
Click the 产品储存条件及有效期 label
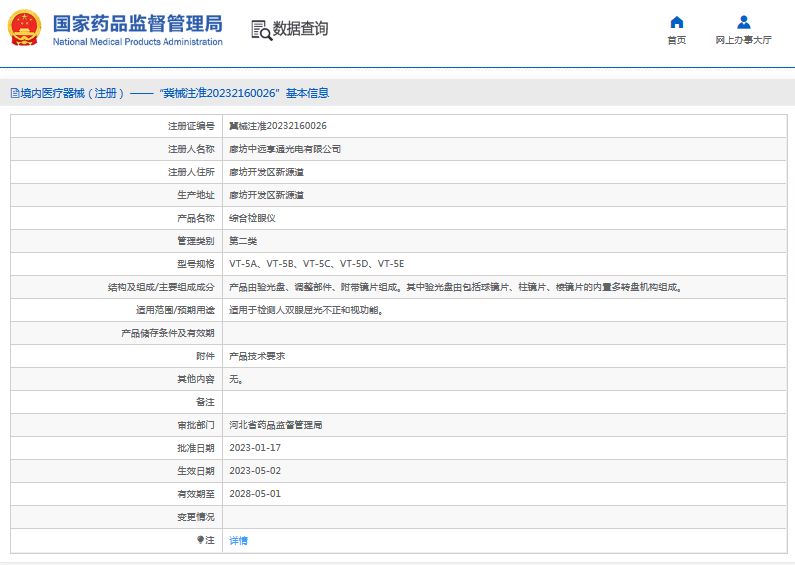tap(168, 333)
